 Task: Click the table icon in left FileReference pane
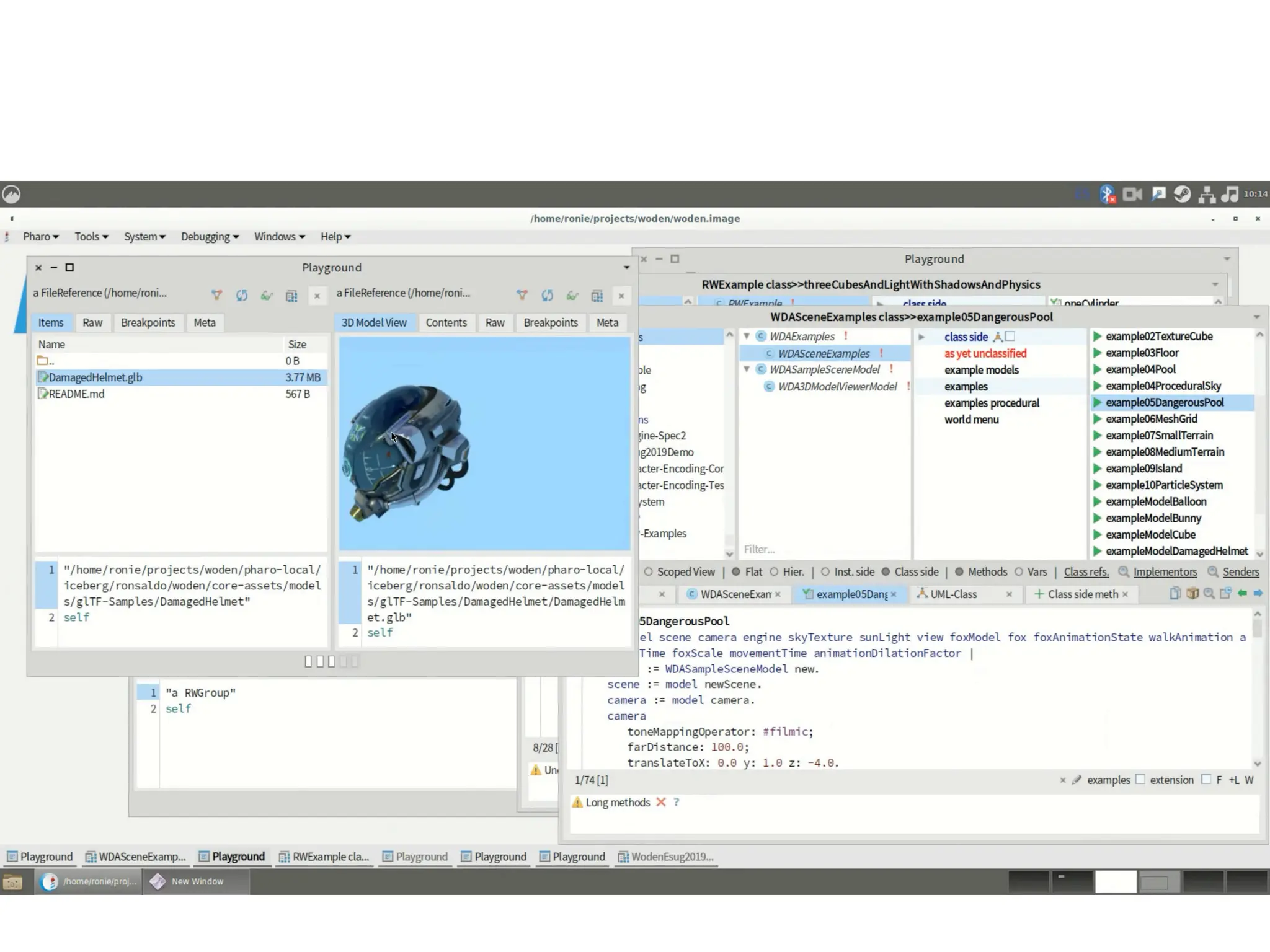[291, 296]
